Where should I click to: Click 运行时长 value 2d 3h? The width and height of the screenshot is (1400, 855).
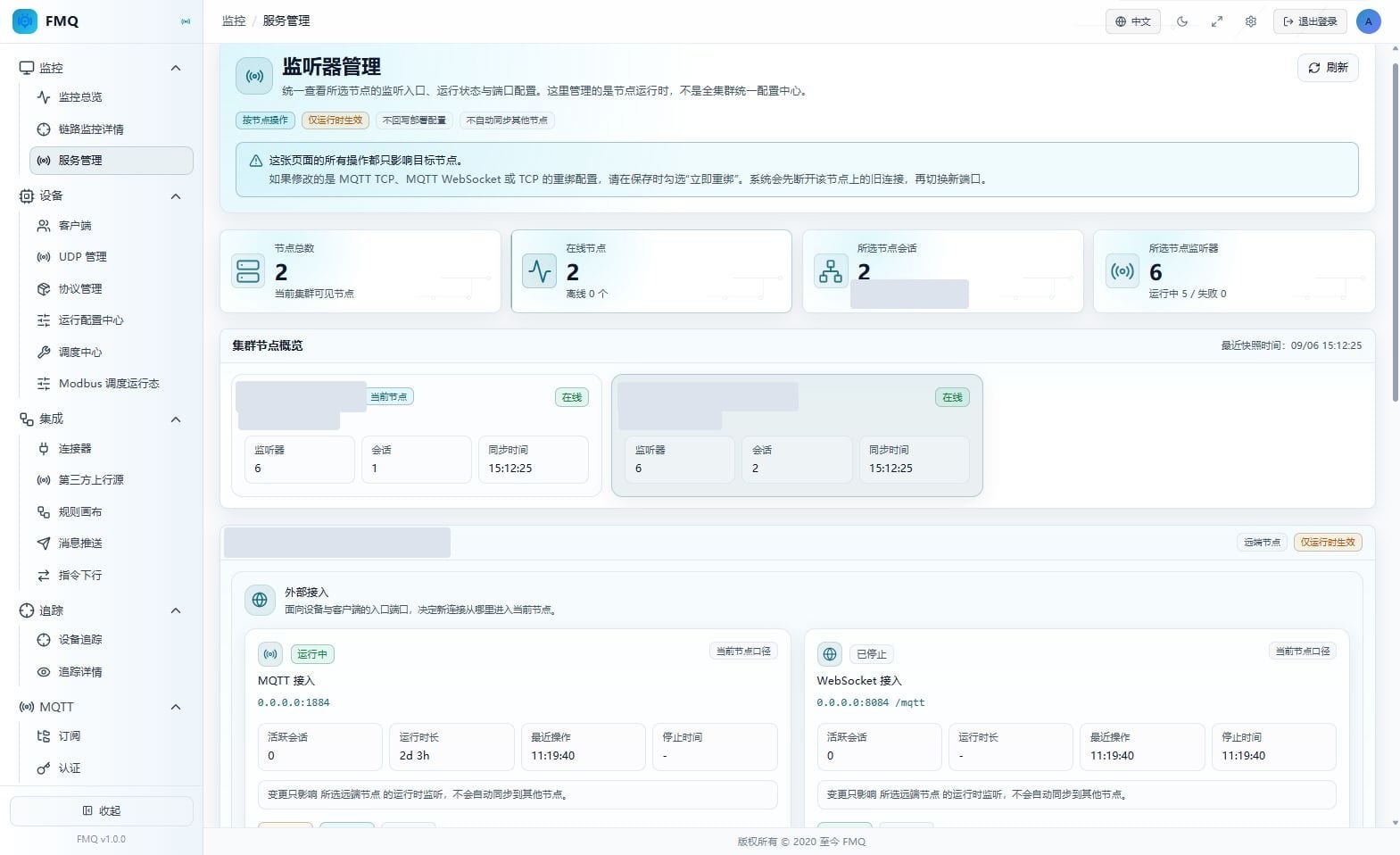click(x=414, y=756)
